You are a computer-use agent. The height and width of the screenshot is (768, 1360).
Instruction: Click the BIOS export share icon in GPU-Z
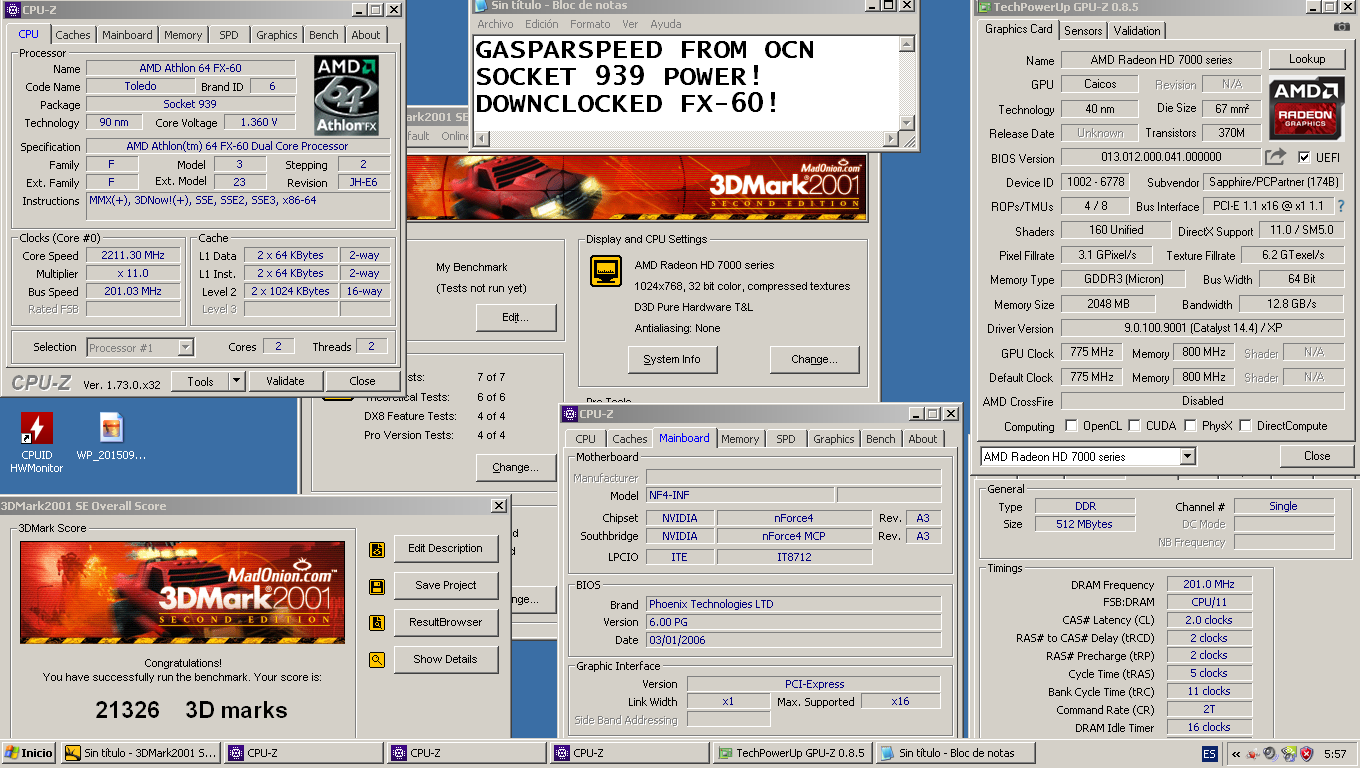1275,157
